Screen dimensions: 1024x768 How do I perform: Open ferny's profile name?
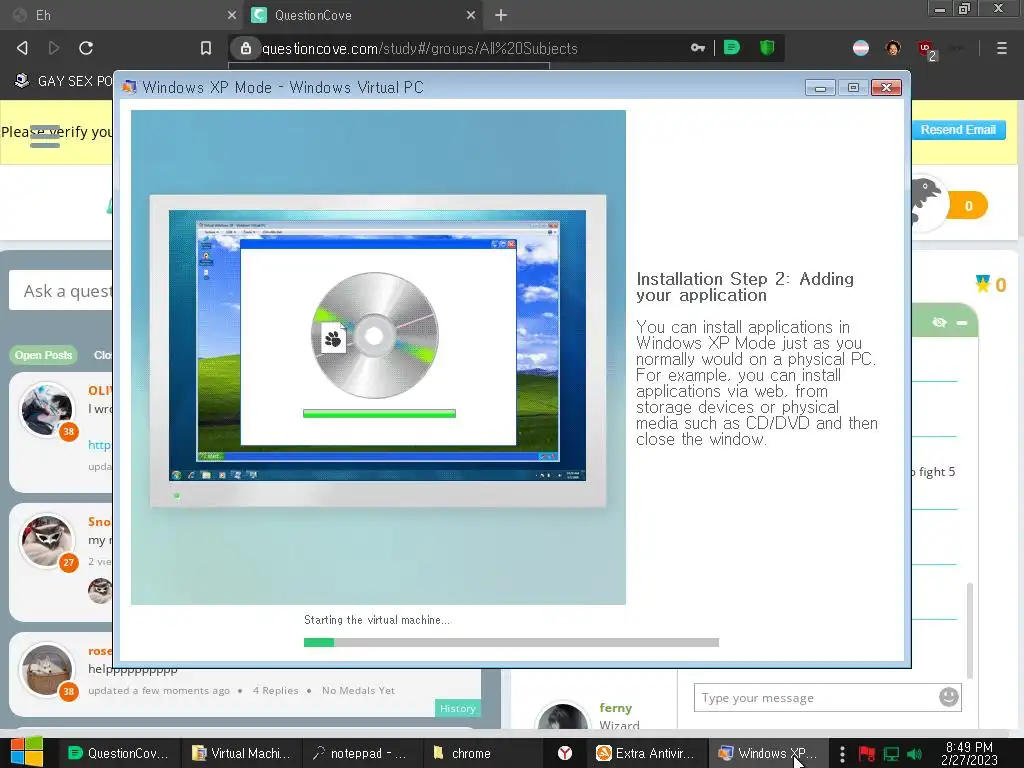coord(615,708)
